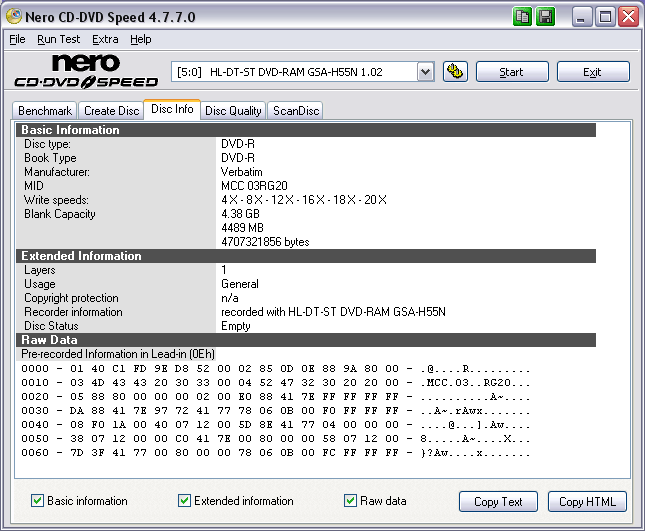Click the MID value MCC 03RG20
645x531 pixels.
[x=254, y=186]
